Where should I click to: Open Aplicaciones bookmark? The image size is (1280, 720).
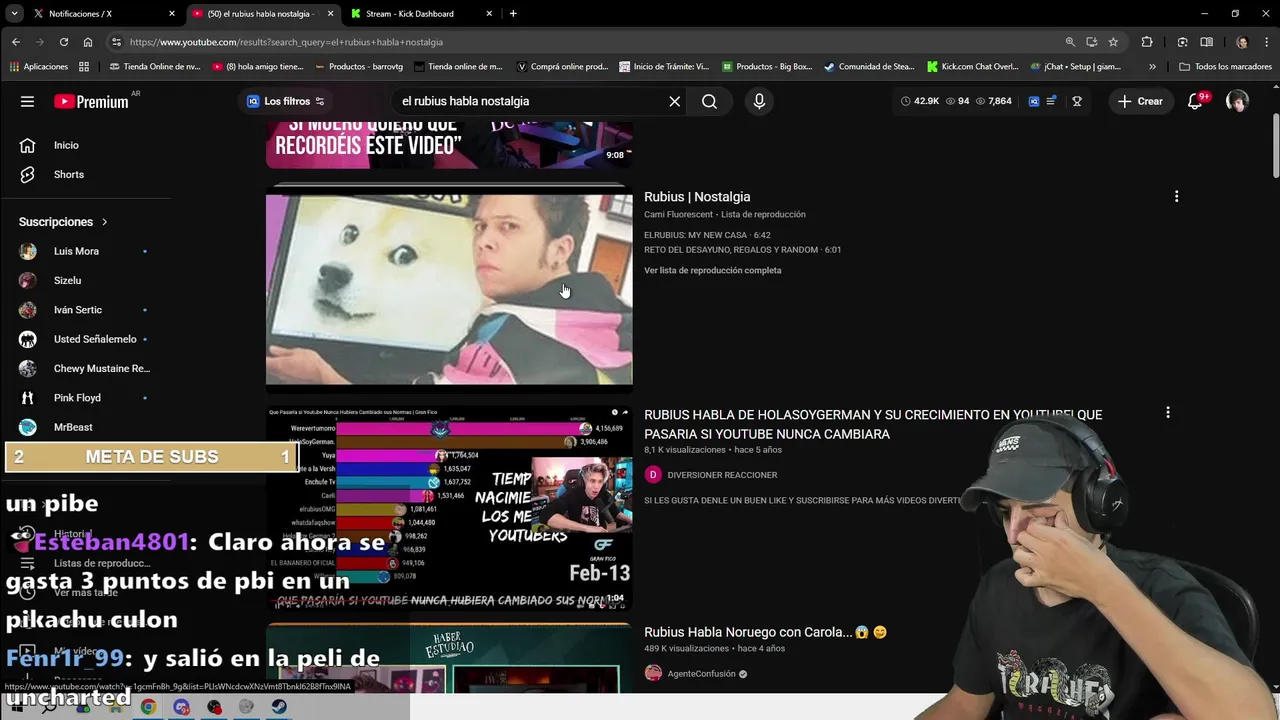[39, 67]
